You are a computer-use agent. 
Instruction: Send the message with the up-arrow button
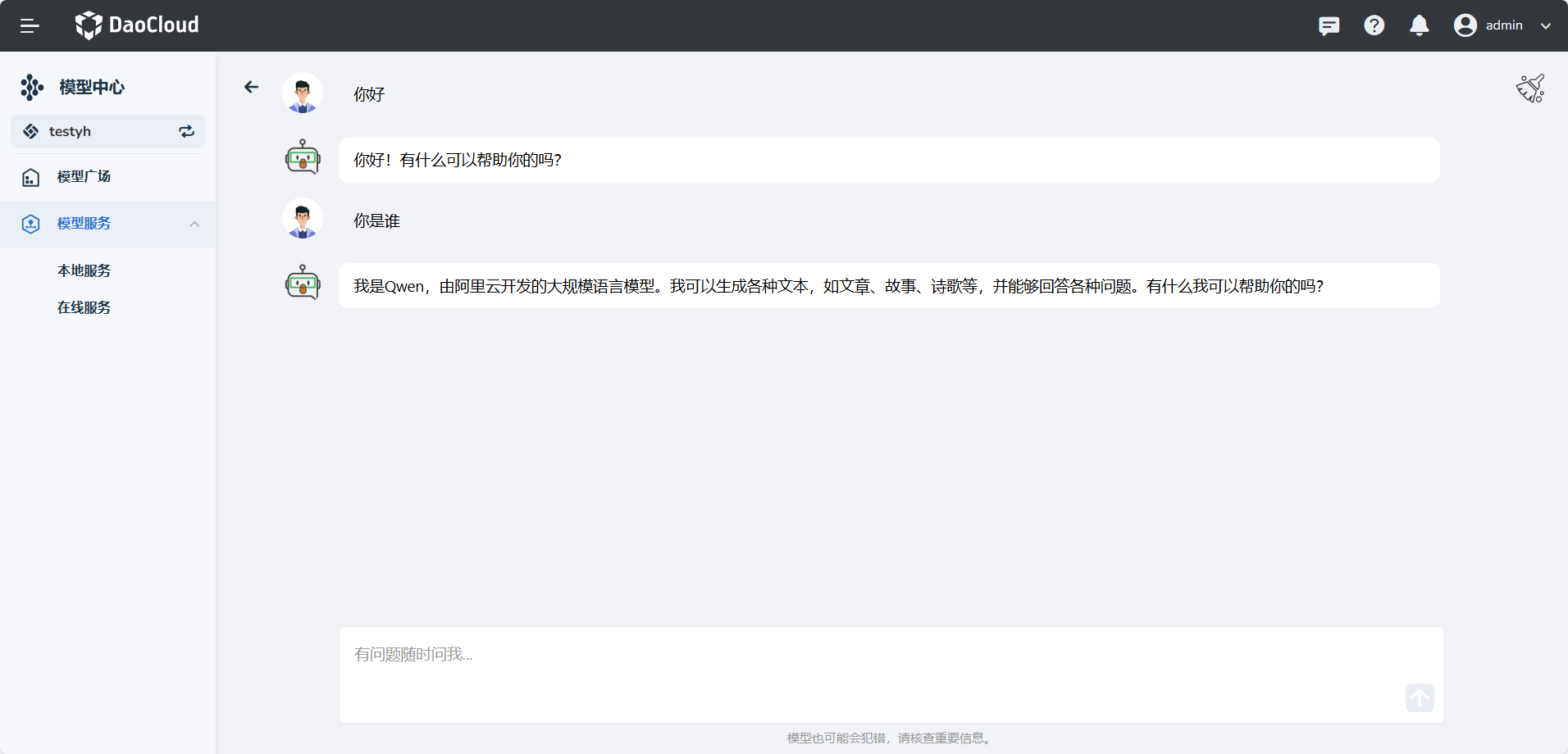[1420, 698]
